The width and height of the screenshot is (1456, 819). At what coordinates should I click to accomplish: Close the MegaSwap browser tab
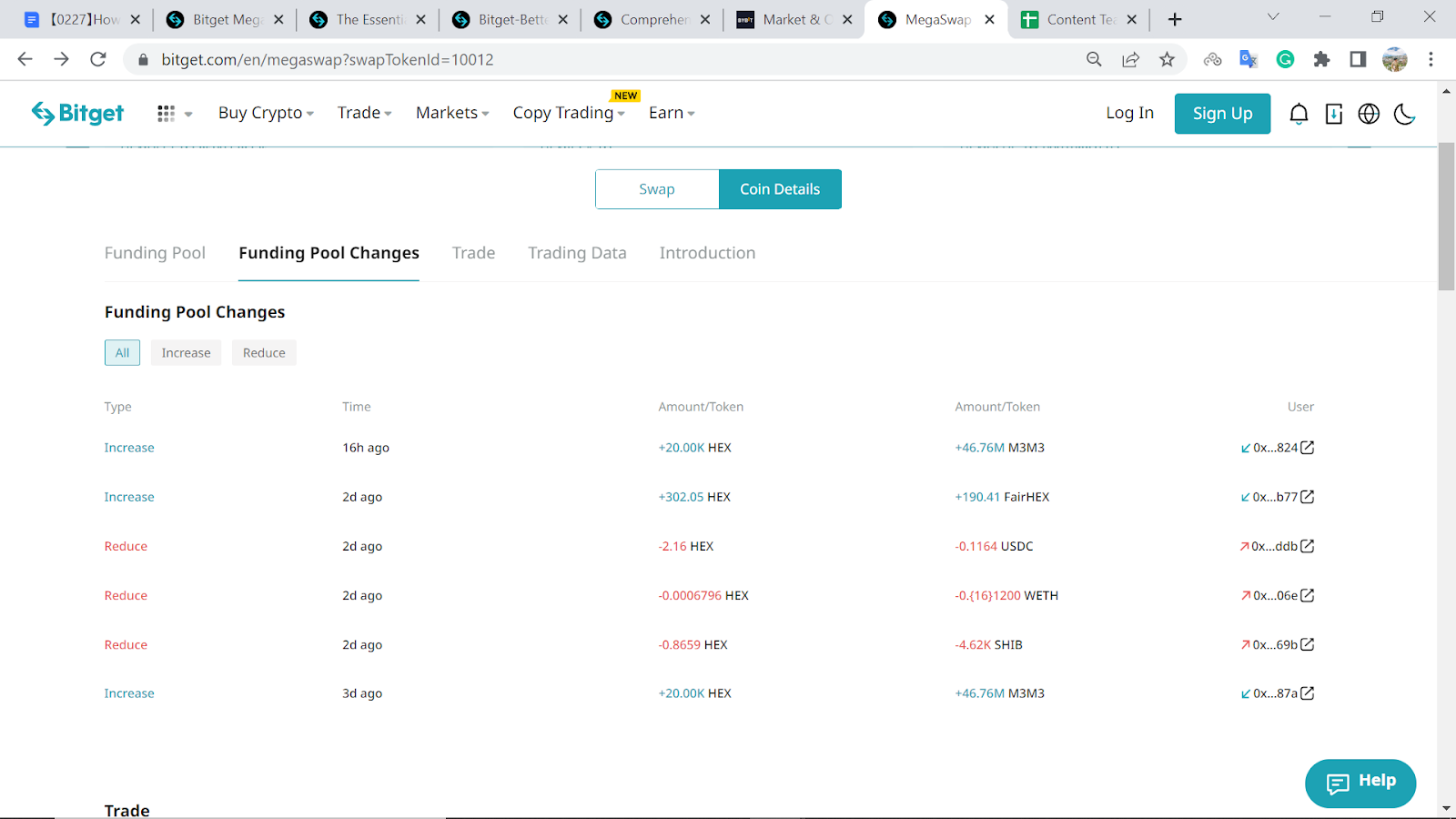(989, 19)
